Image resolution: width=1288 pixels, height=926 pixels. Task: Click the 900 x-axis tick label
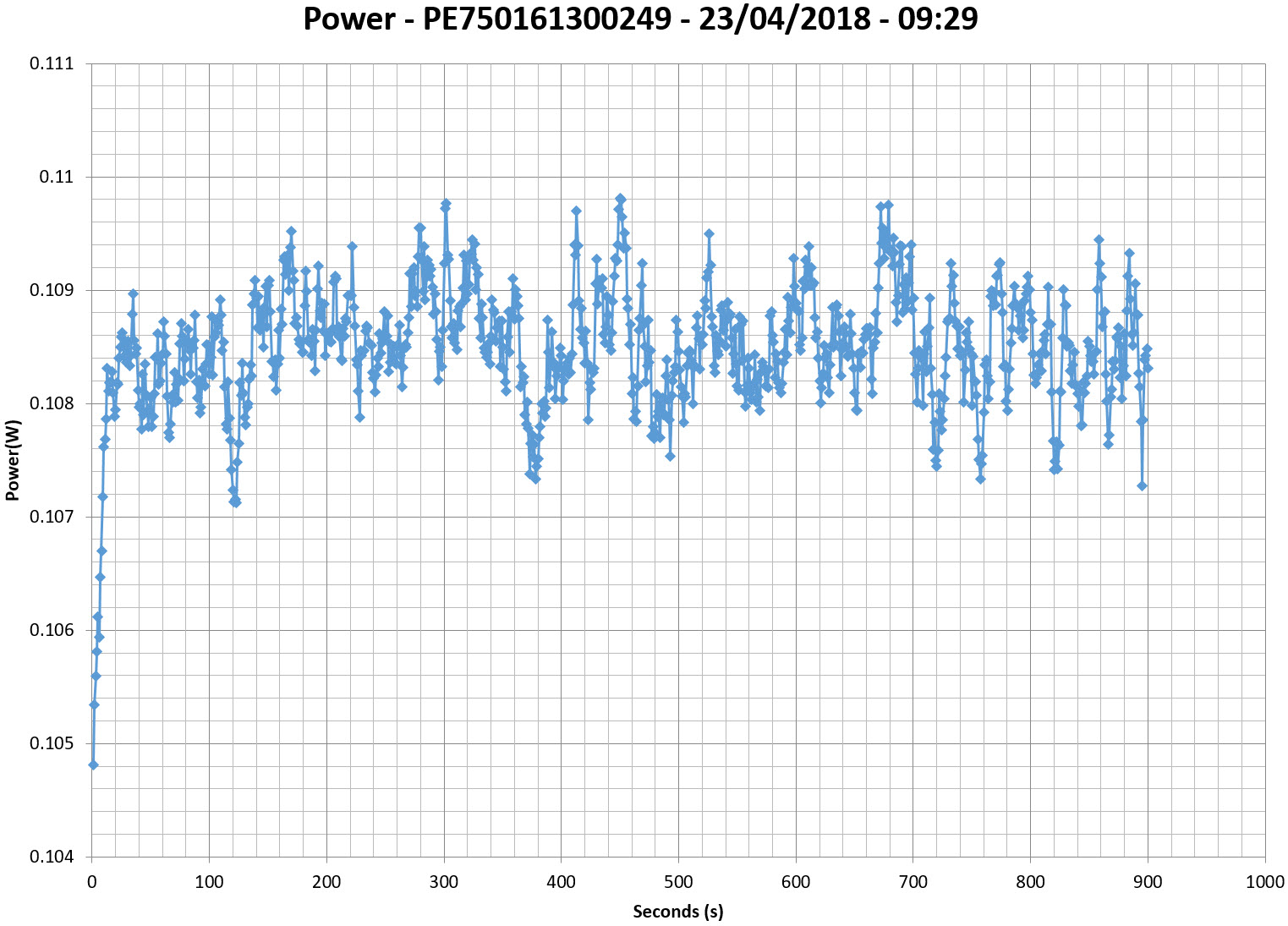pos(1148,882)
